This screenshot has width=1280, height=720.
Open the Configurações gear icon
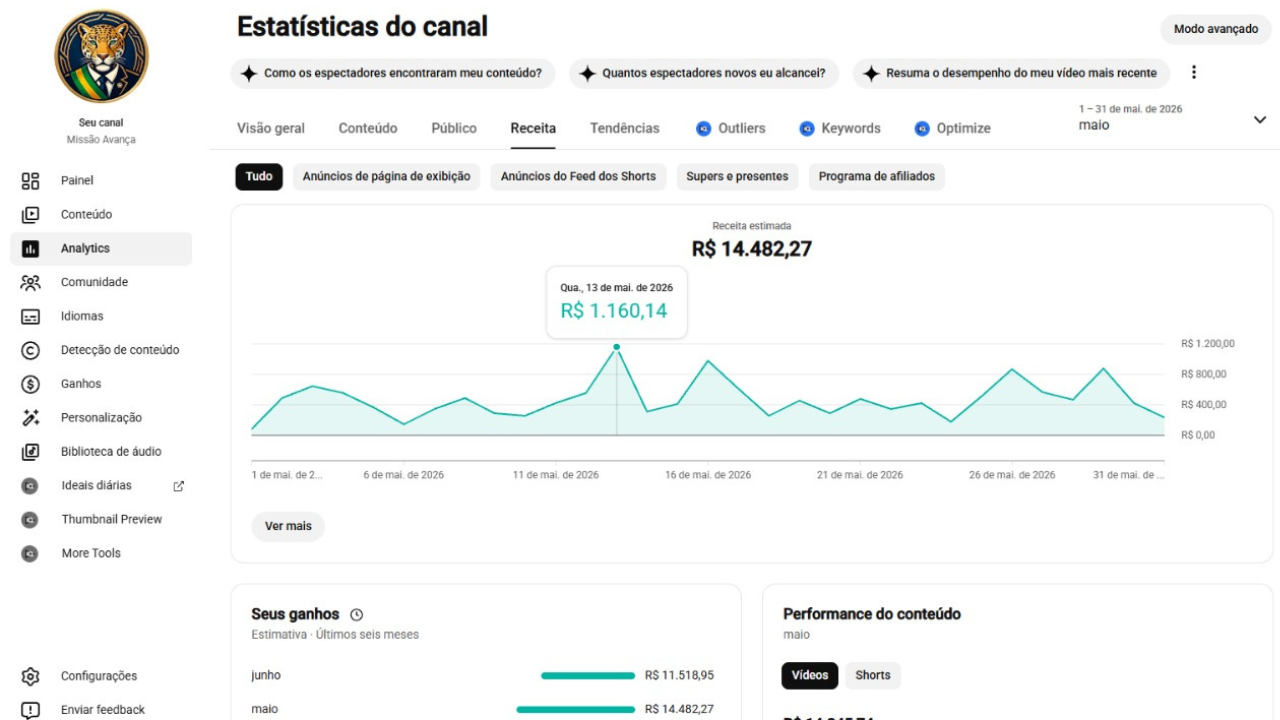click(x=30, y=677)
